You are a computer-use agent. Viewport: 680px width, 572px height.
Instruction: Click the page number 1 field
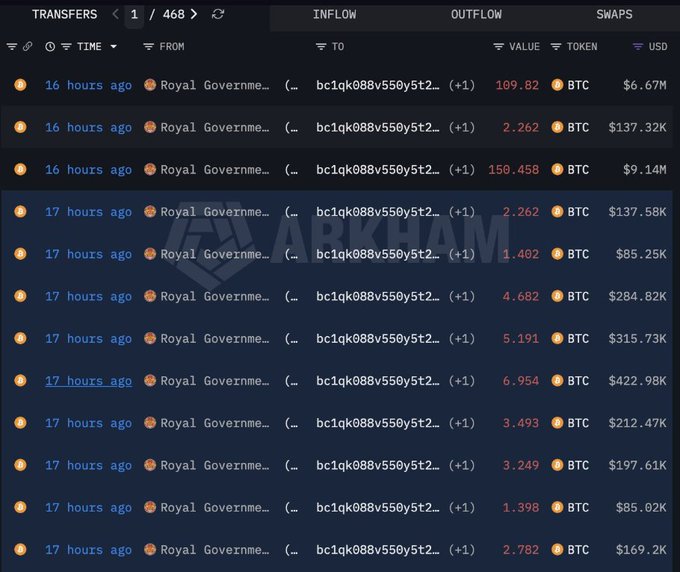(134, 15)
